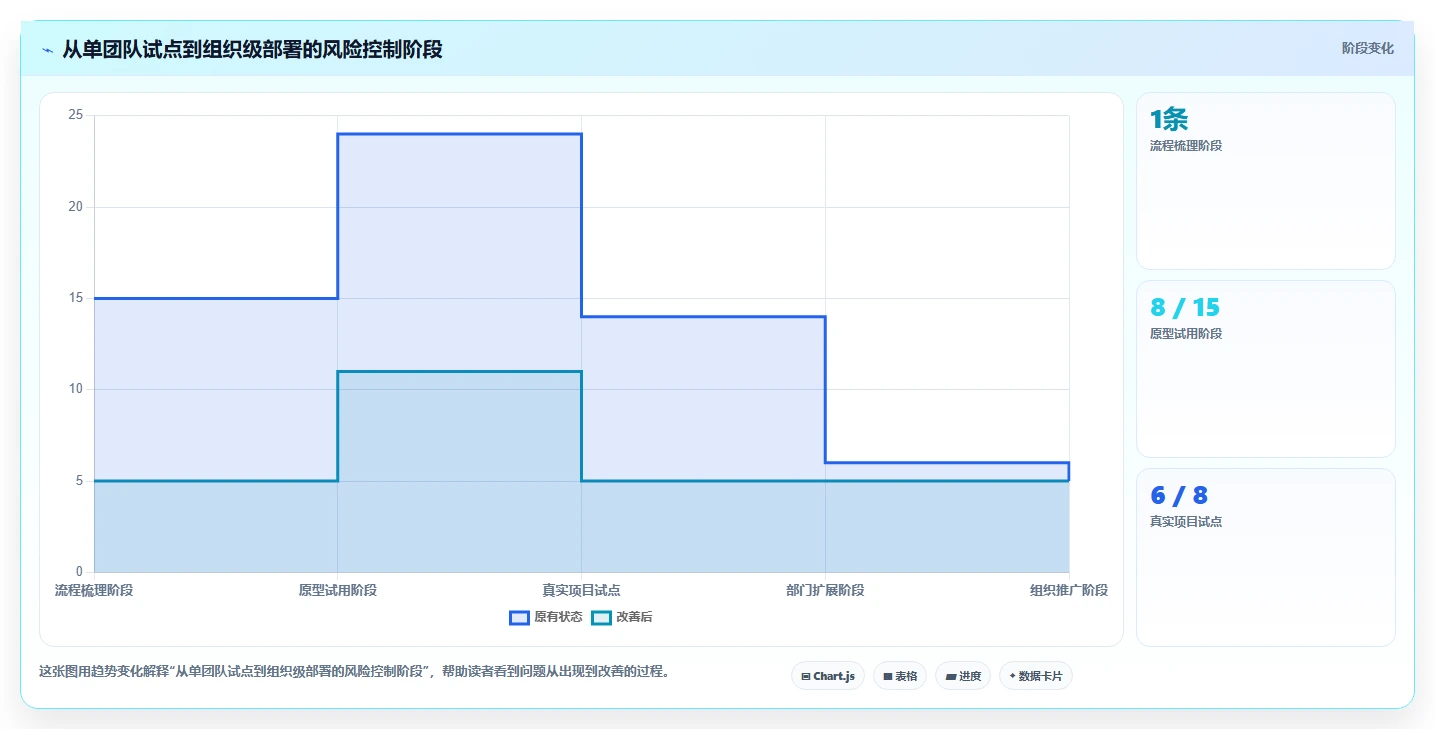Click the 改善后 teal legend swatch
This screenshot has width=1435, height=729.
click(601, 617)
